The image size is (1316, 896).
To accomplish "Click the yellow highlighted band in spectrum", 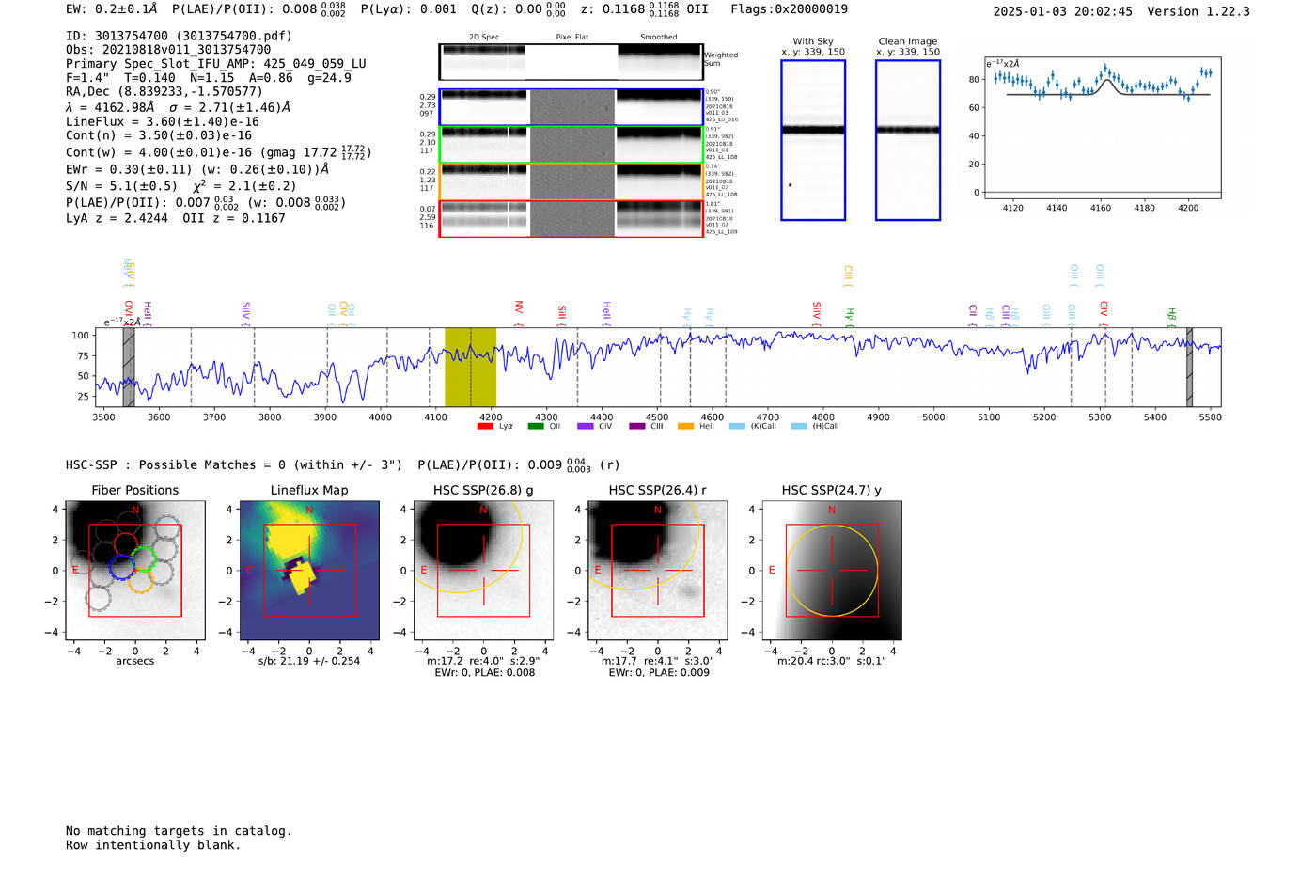I will pos(470,367).
